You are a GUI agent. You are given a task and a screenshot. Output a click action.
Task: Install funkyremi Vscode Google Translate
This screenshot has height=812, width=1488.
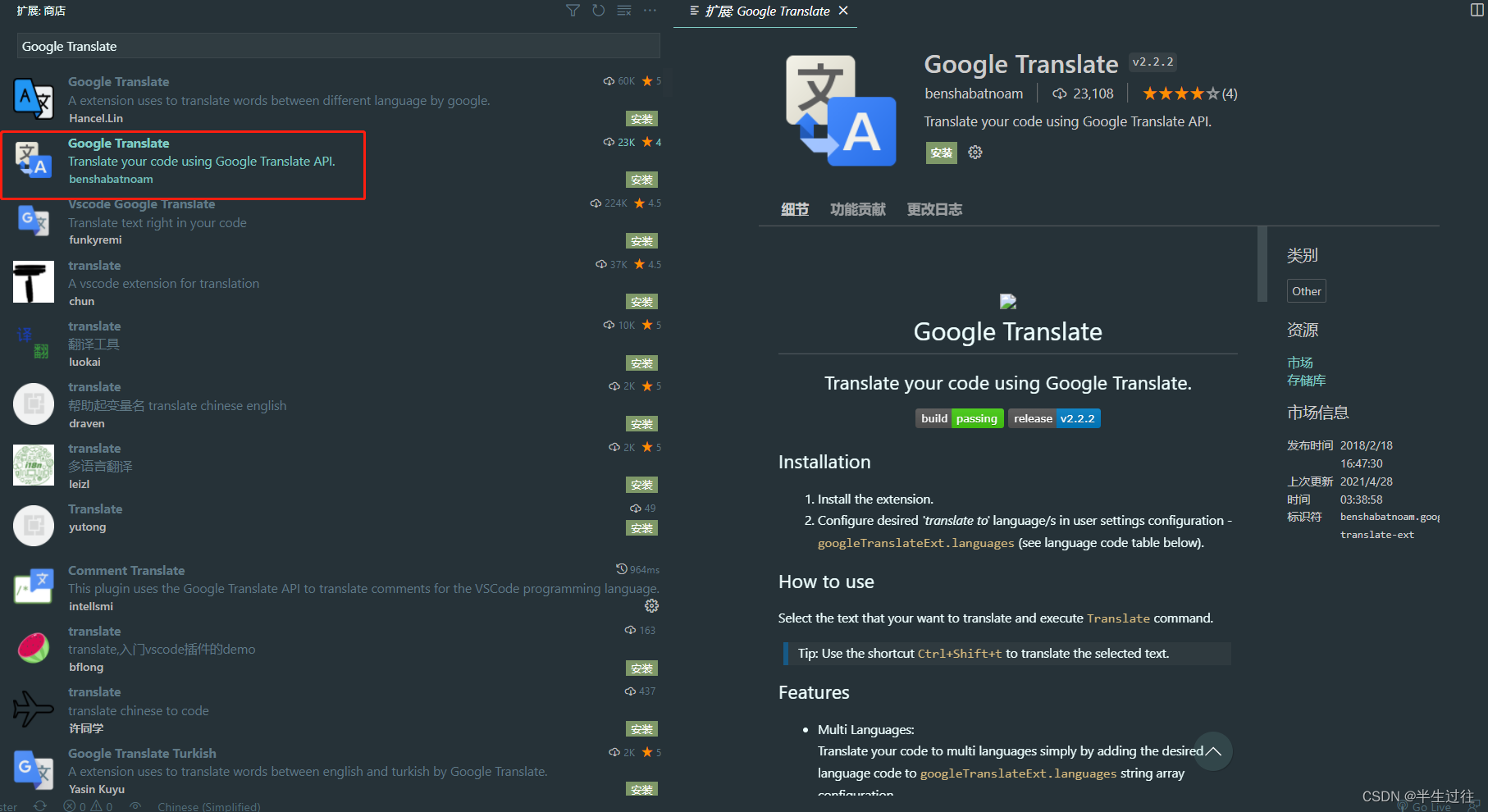point(641,241)
